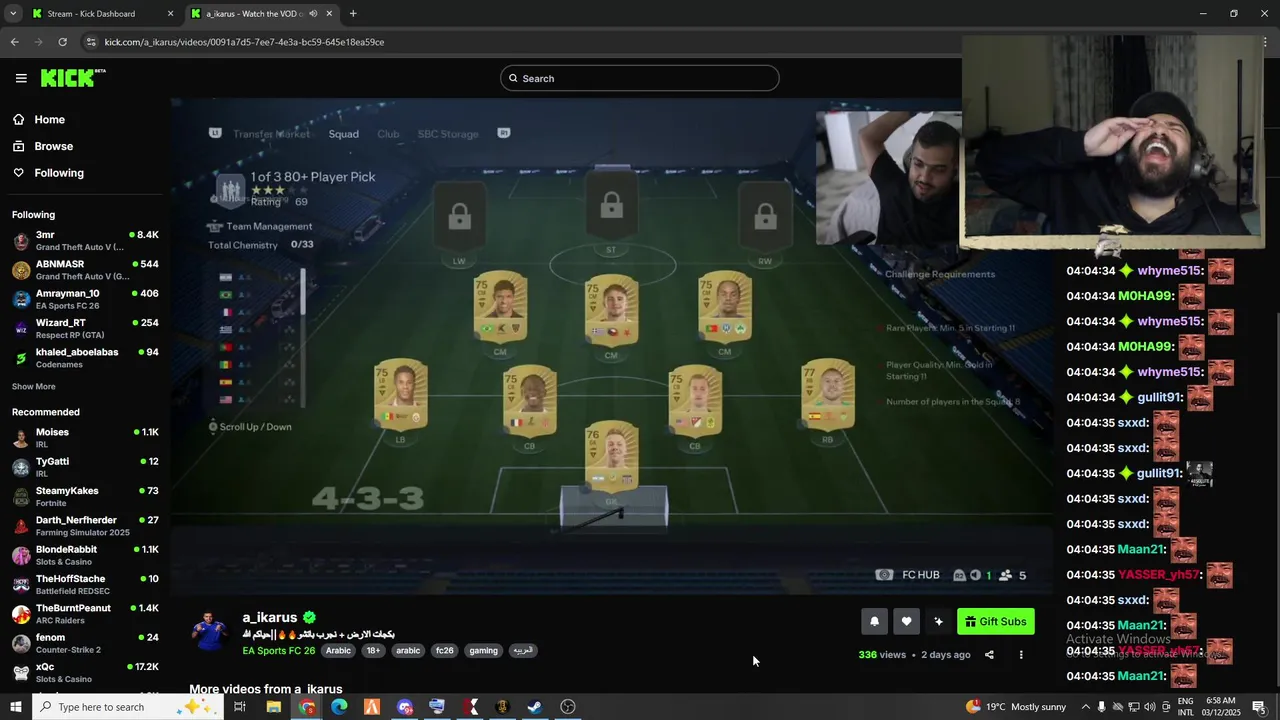Switch keyboard language ENG INTL
Viewport: 1280px width, 720px height.
pos(1185,707)
